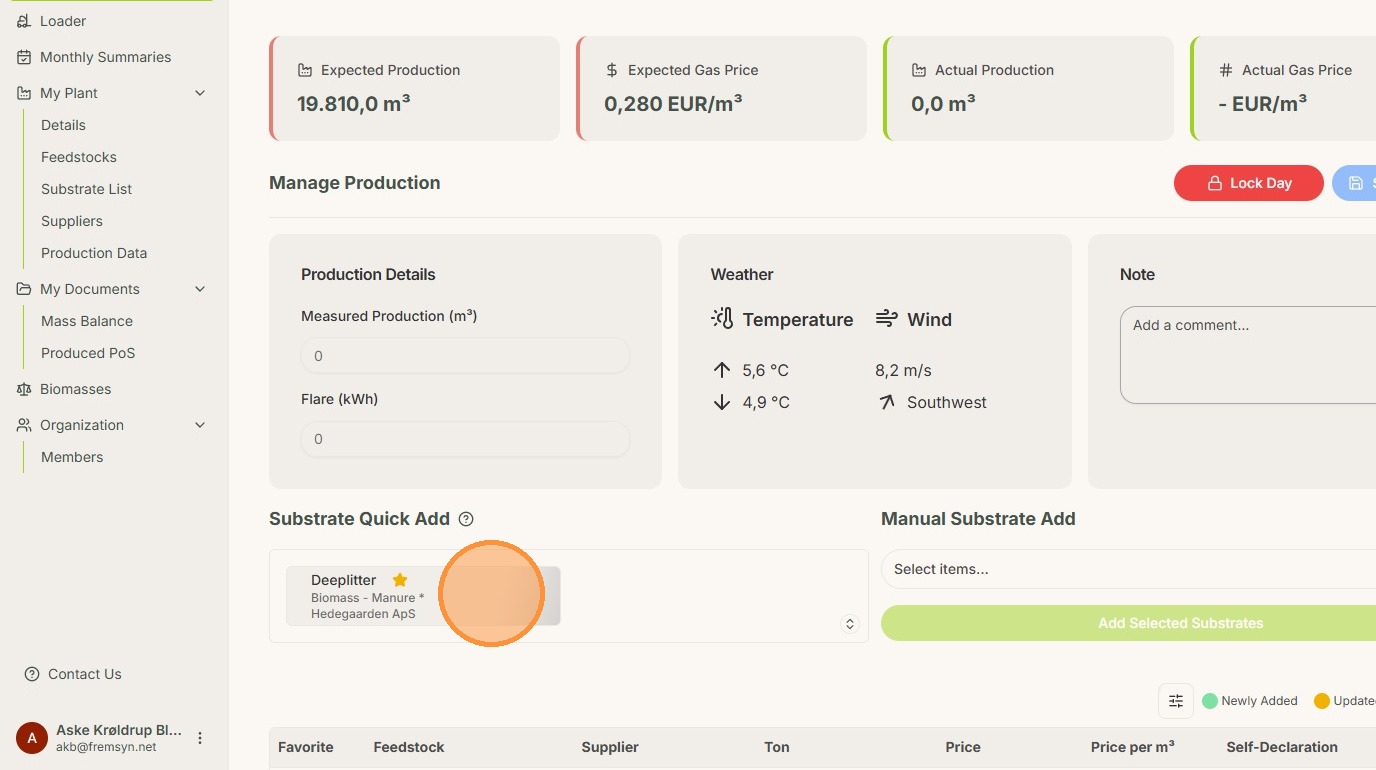This screenshot has height=770, width=1376.
Task: Click the user account options menu dots
Action: pyautogui.click(x=200, y=738)
